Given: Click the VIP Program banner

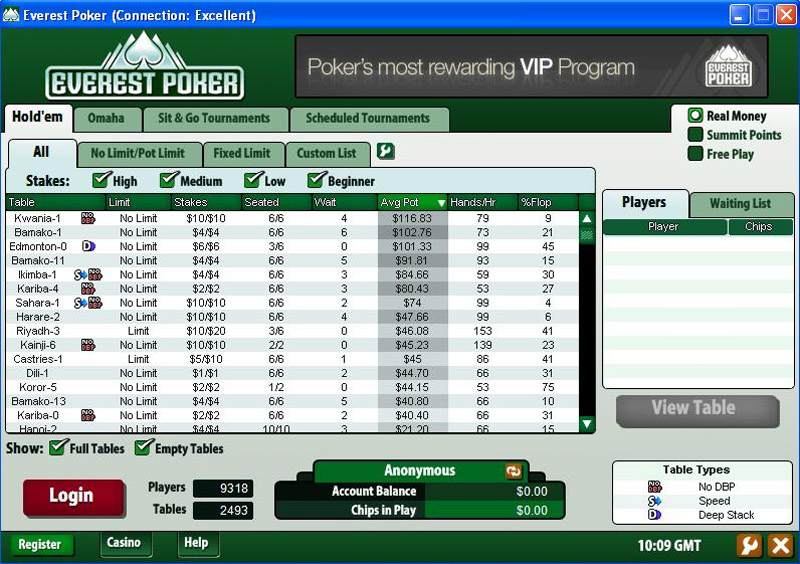Looking at the screenshot, I should 531,66.
